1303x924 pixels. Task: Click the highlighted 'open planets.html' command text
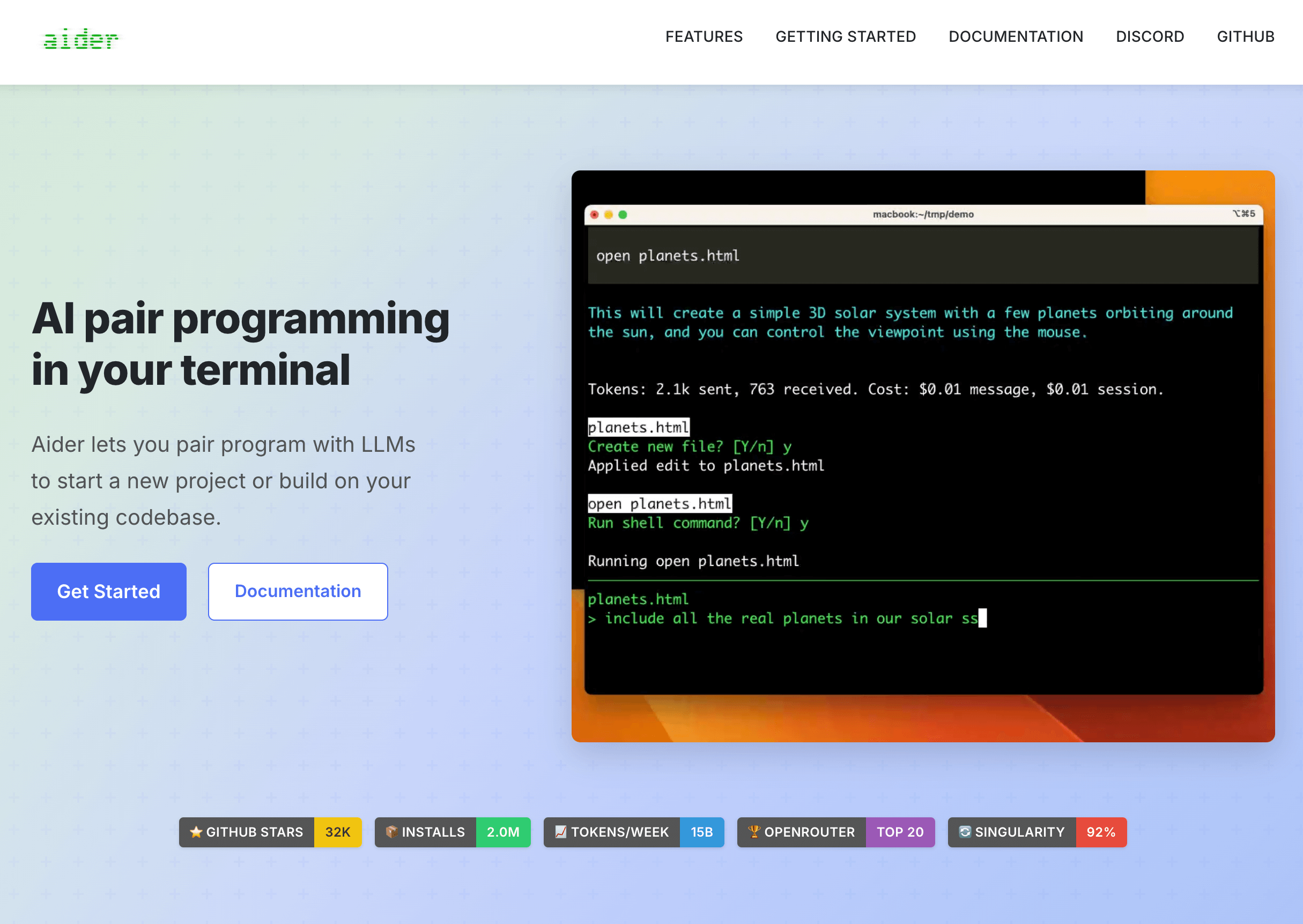tap(660, 503)
